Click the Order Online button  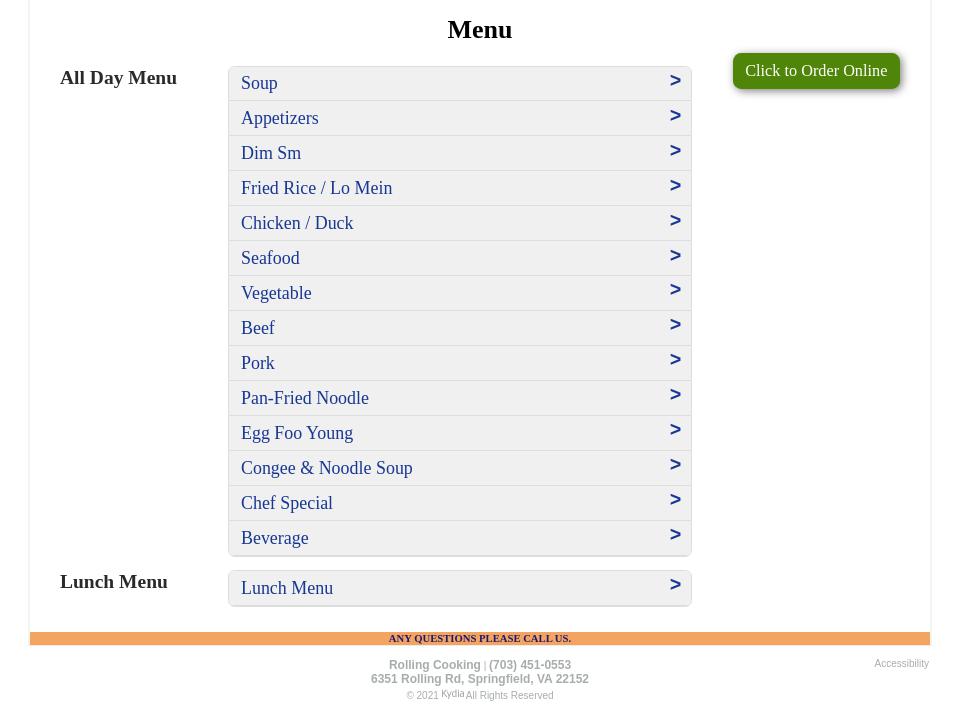(816, 71)
